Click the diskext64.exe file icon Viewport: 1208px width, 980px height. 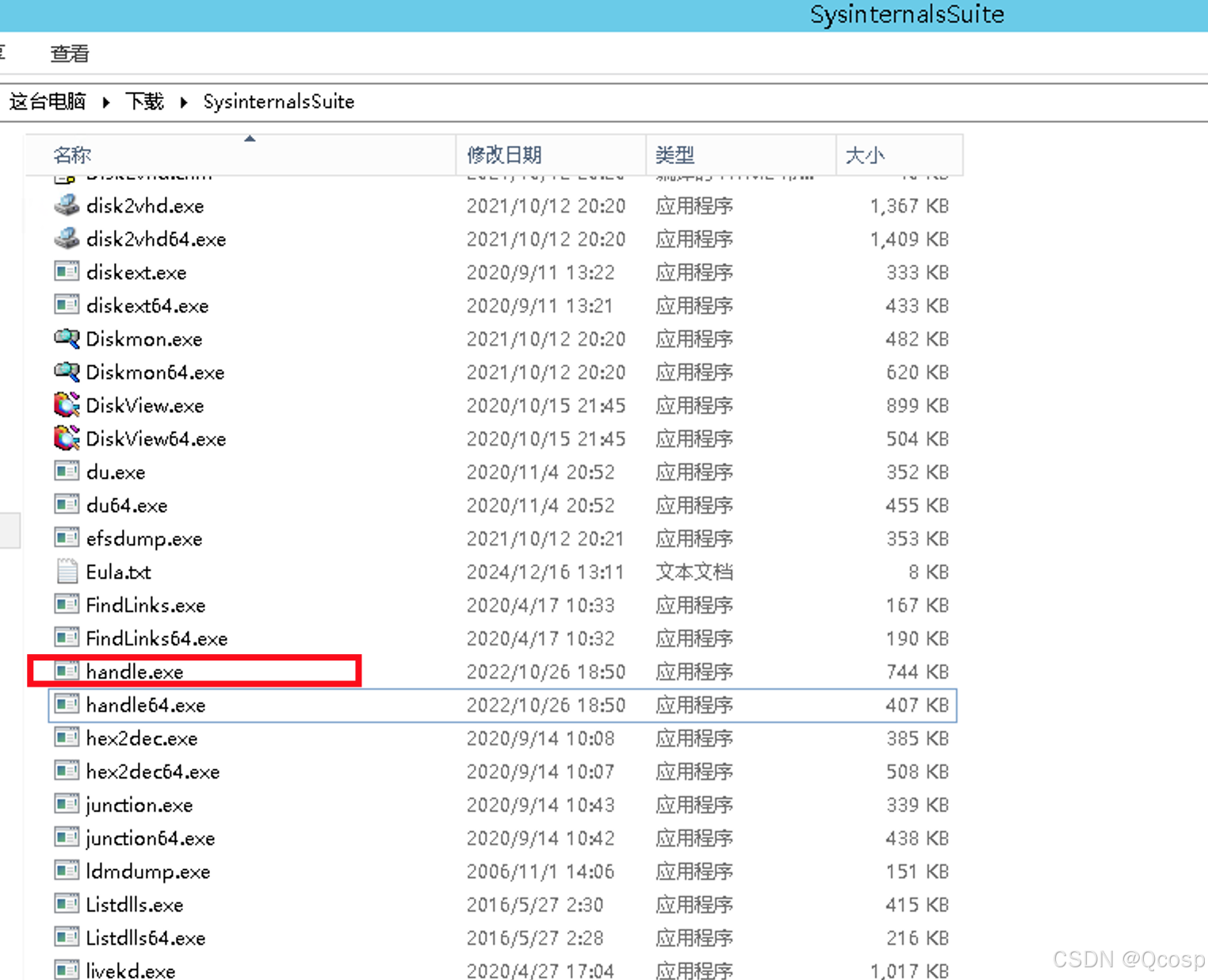click(67, 305)
